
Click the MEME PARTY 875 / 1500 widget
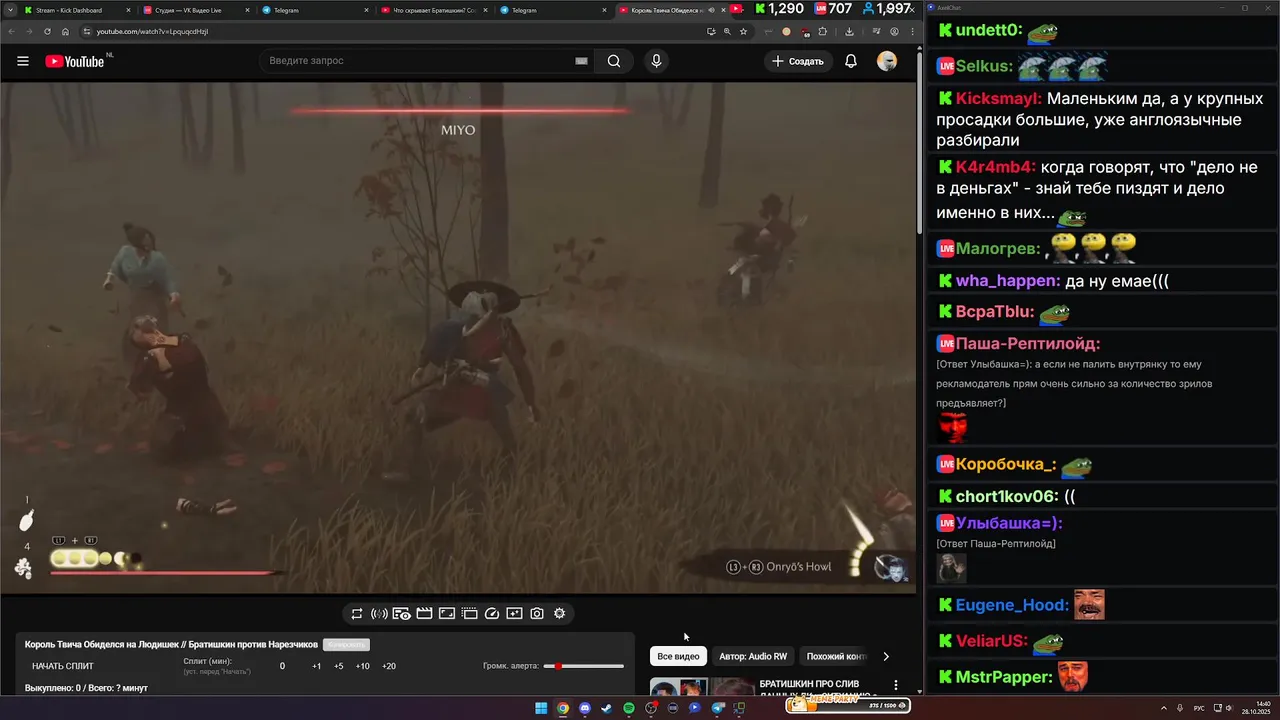[x=848, y=705]
